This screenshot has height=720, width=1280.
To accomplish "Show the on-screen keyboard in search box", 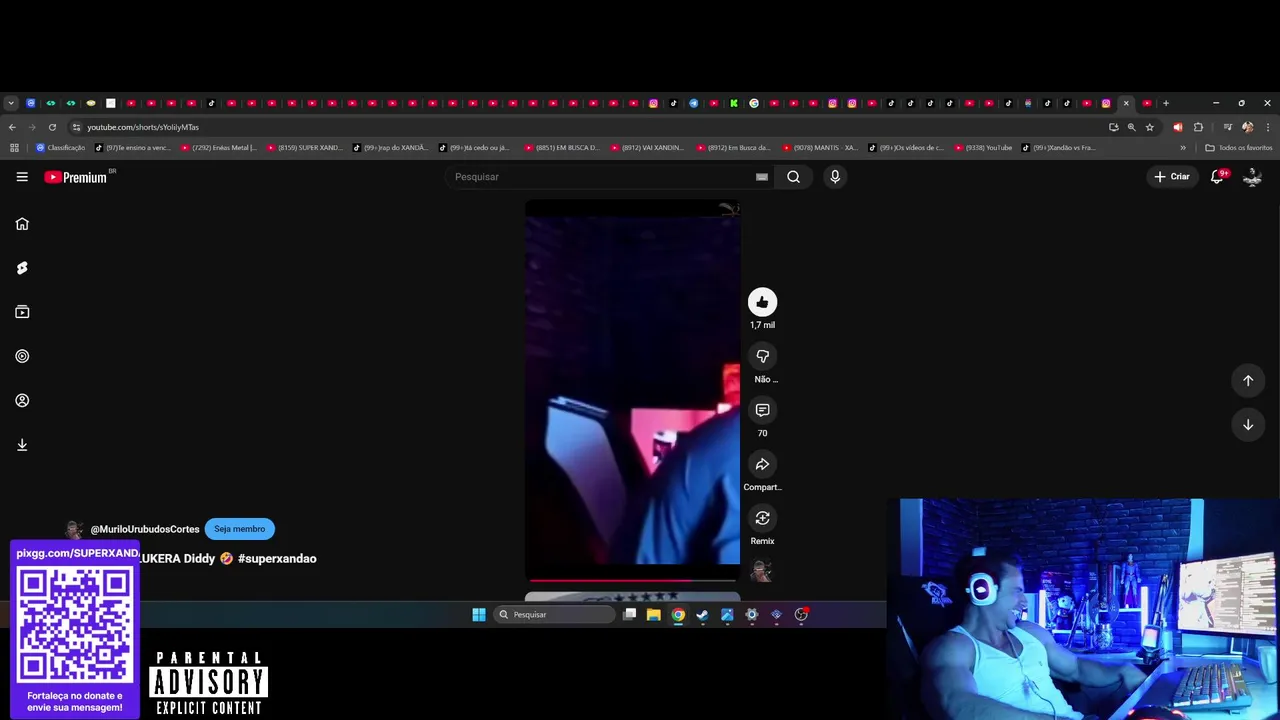I will tap(762, 177).
